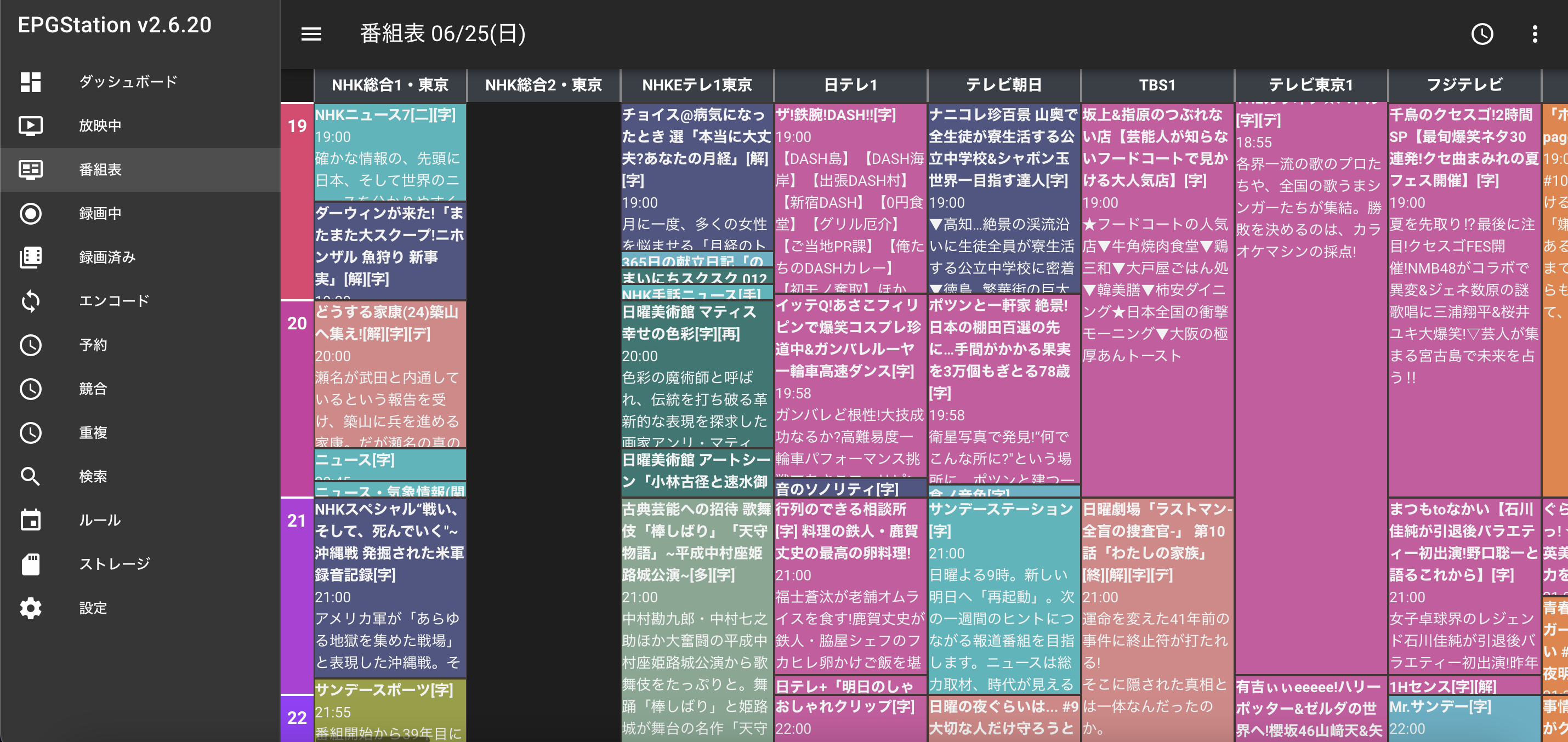The width and height of the screenshot is (1568, 742).
Task: Toggle the hamburger navigation menu
Action: (x=311, y=33)
